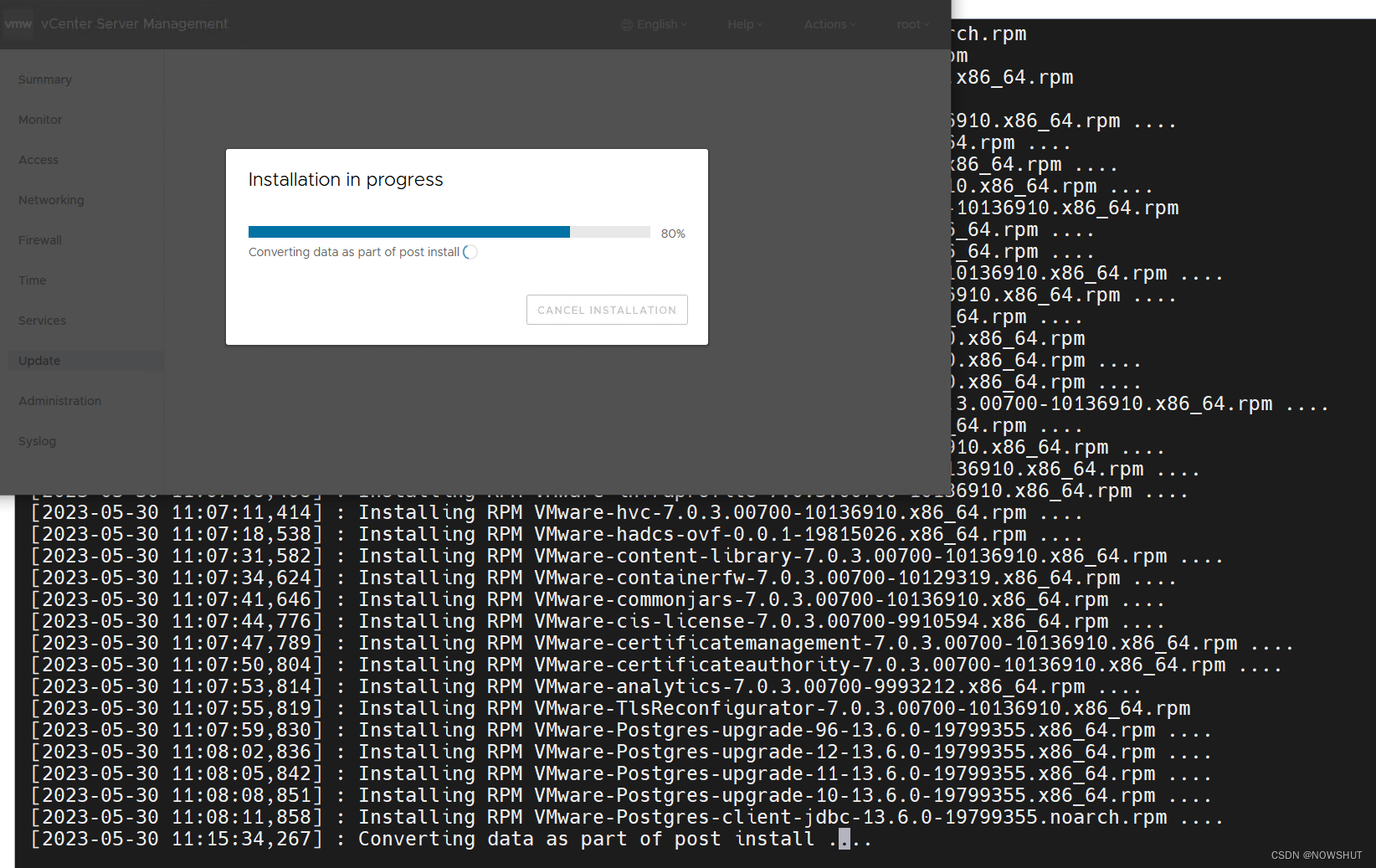
Task: Click the vmw logo in header
Action: tap(18, 24)
